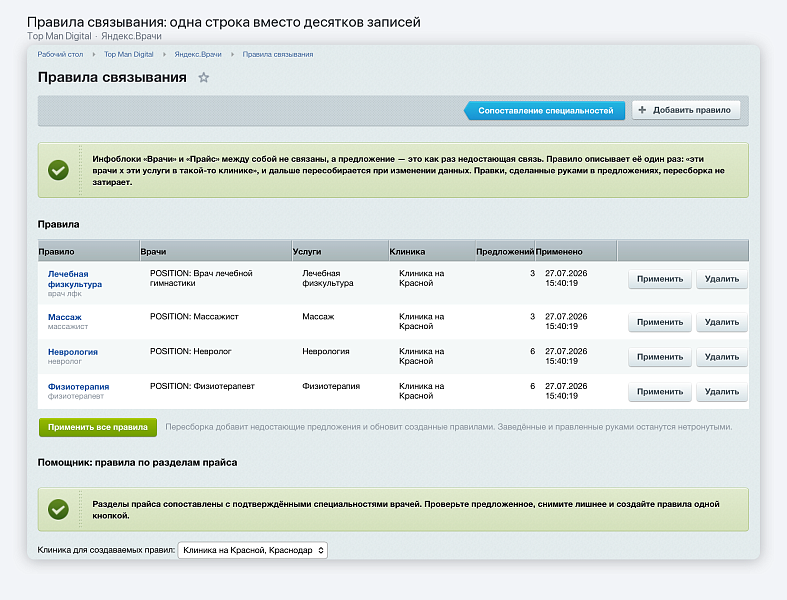787x600 pixels.
Task: Delete the Массаж rule
Action: click(x=722, y=322)
